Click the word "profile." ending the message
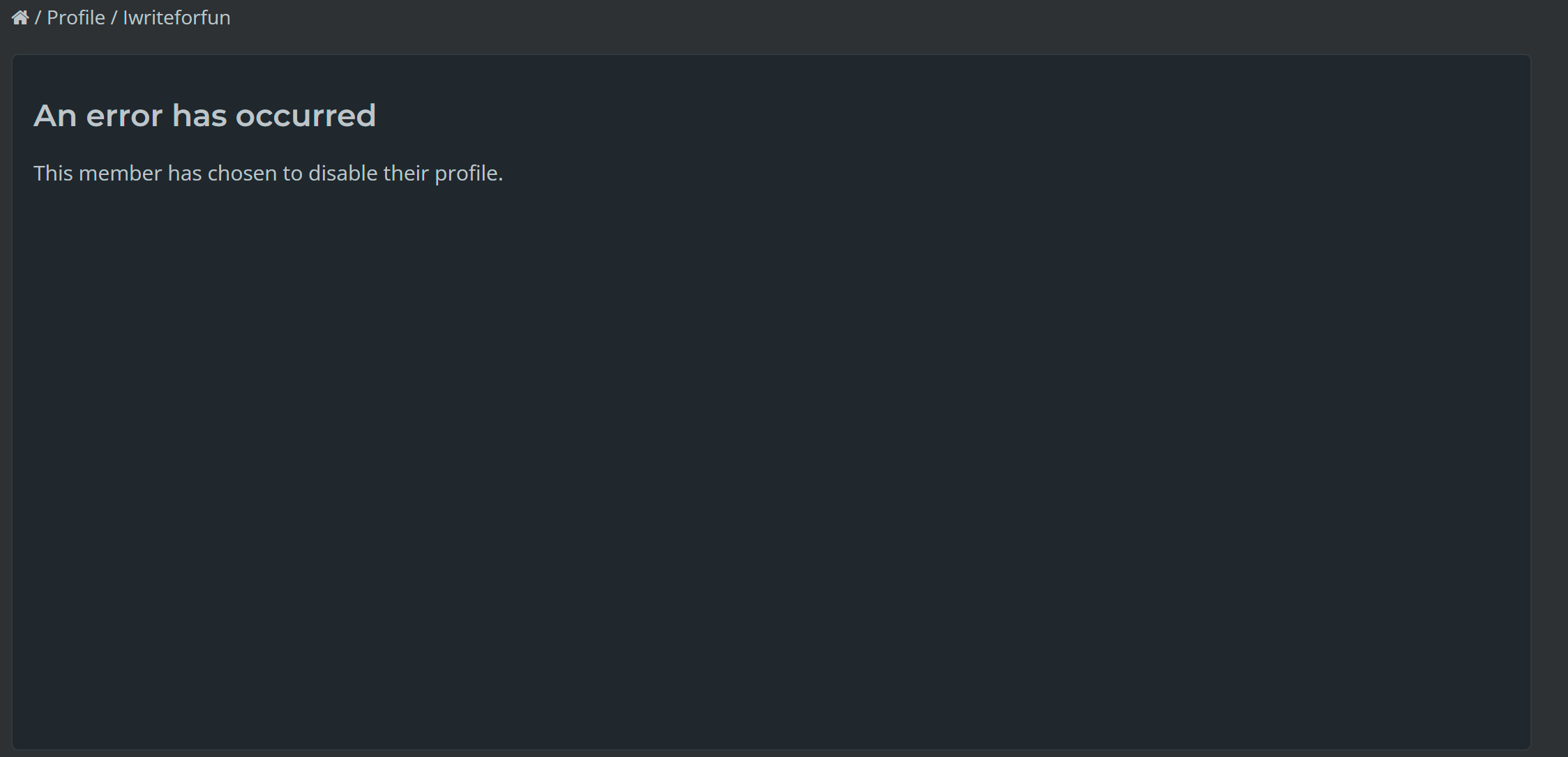 coord(469,173)
